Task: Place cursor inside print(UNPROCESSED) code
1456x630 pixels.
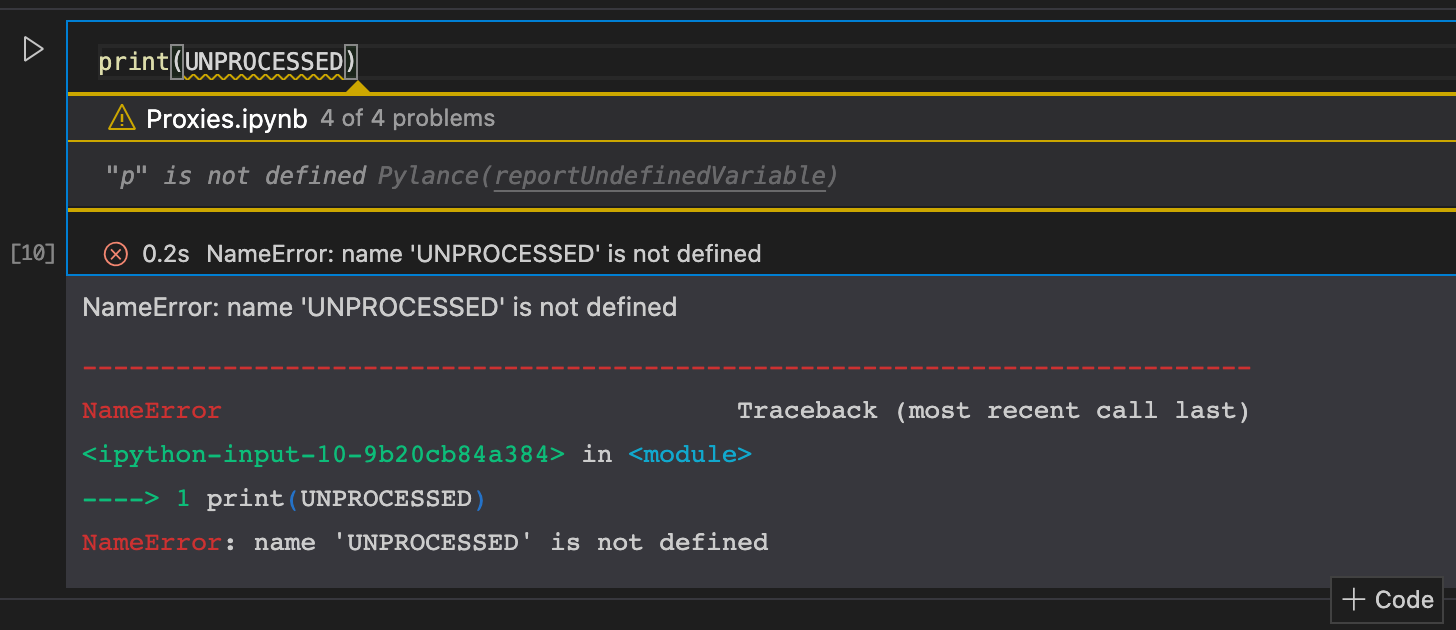Action: pos(262,60)
